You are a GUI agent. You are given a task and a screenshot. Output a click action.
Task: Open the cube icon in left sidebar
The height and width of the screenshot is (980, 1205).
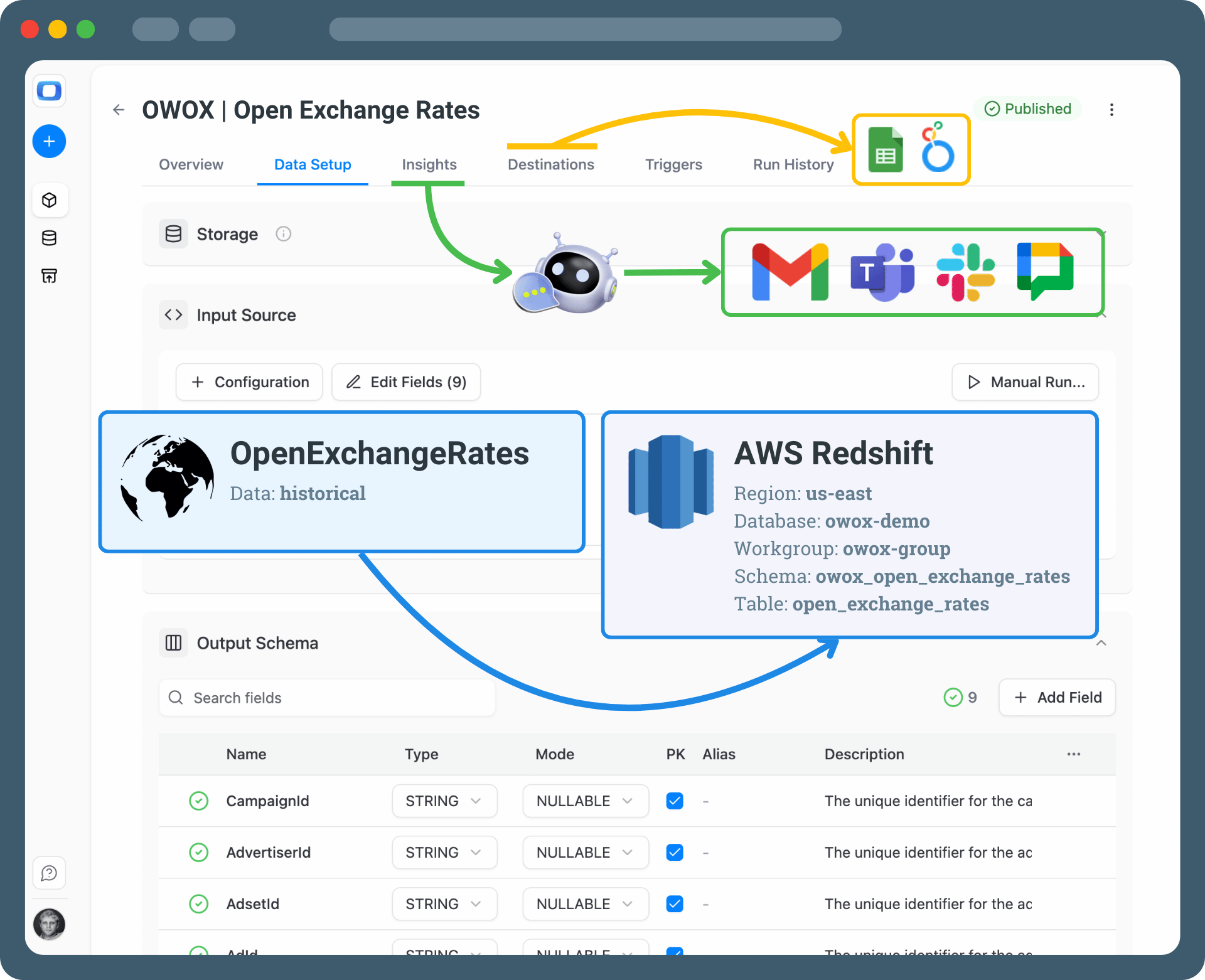pos(49,200)
